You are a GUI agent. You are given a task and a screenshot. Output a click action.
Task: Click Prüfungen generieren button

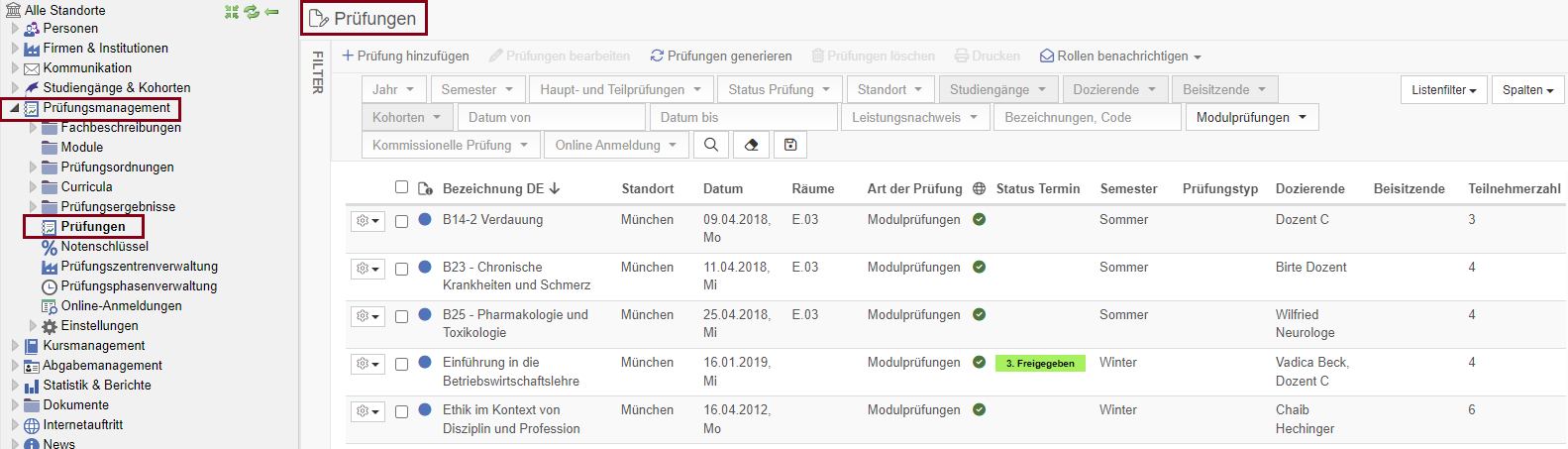tap(721, 56)
